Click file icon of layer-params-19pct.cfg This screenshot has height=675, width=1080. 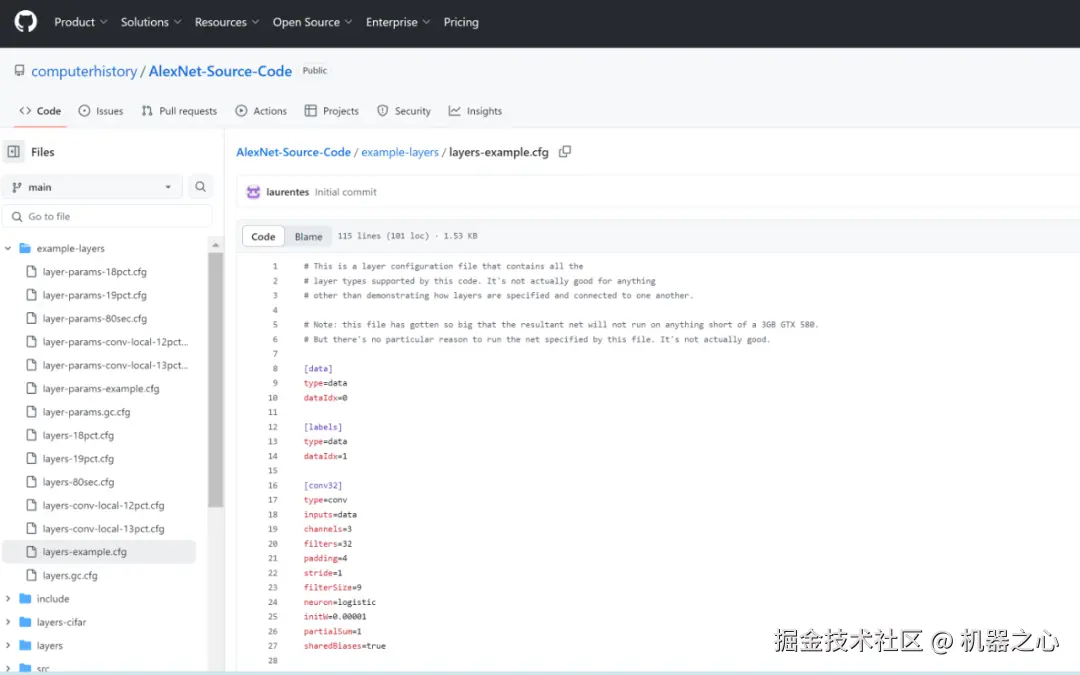(x=31, y=295)
